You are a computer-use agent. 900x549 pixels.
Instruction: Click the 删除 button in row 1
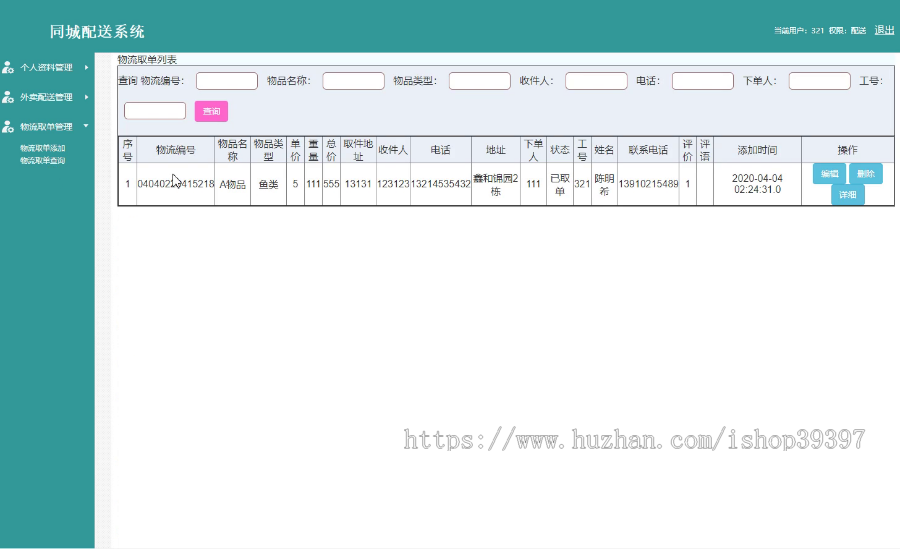[x=866, y=173]
